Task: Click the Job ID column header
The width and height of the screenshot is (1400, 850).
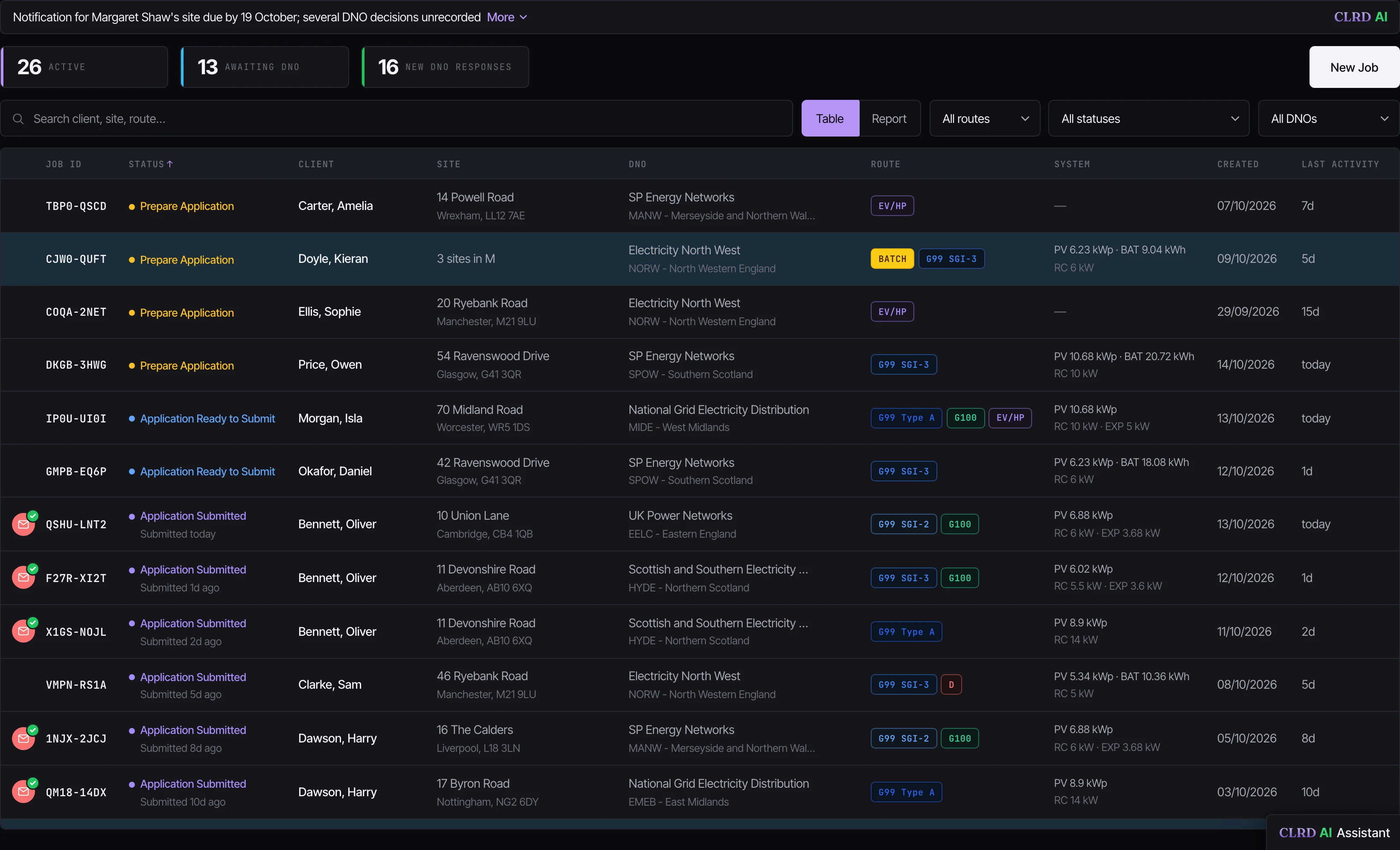Action: (x=64, y=163)
